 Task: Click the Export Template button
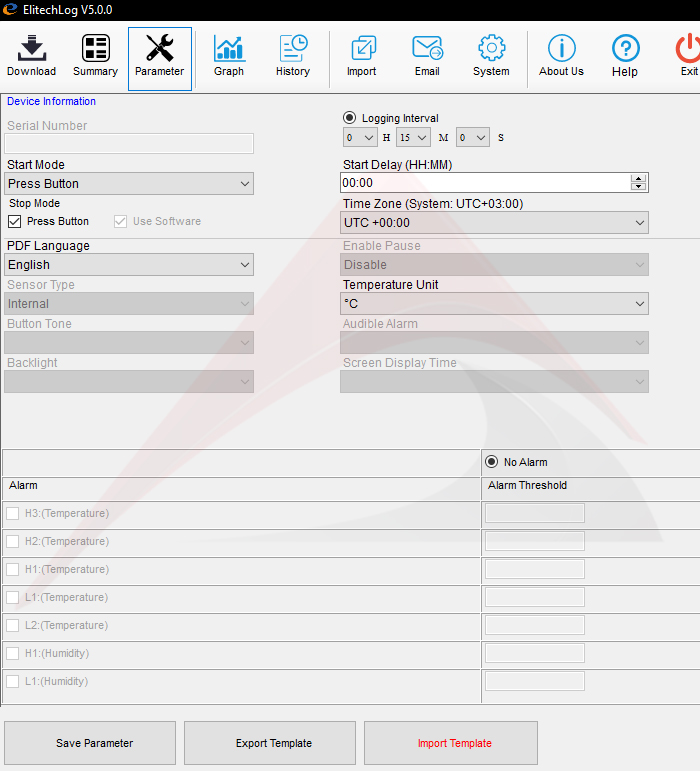tap(270, 743)
